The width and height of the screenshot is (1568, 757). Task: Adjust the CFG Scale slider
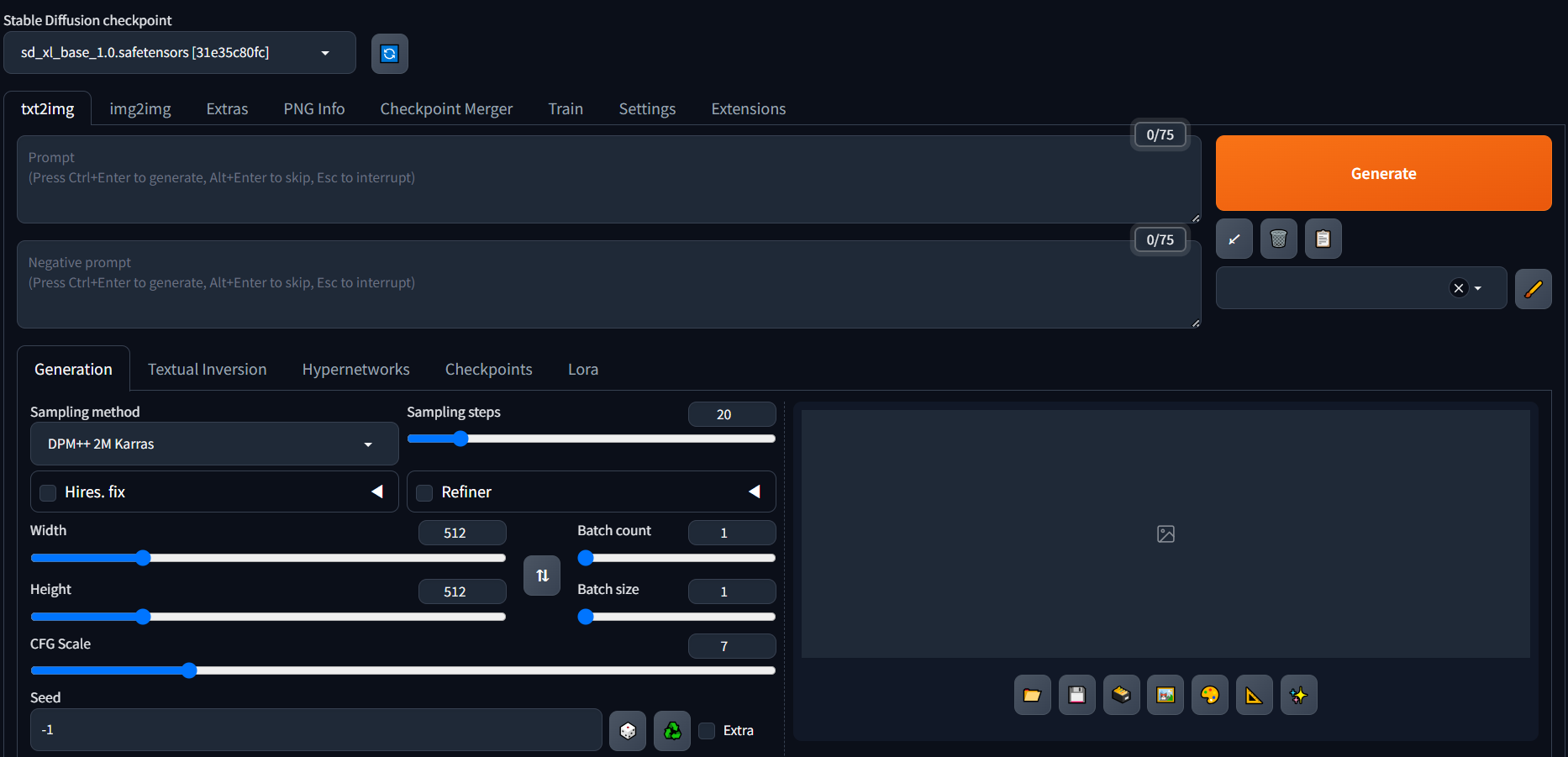(x=403, y=670)
